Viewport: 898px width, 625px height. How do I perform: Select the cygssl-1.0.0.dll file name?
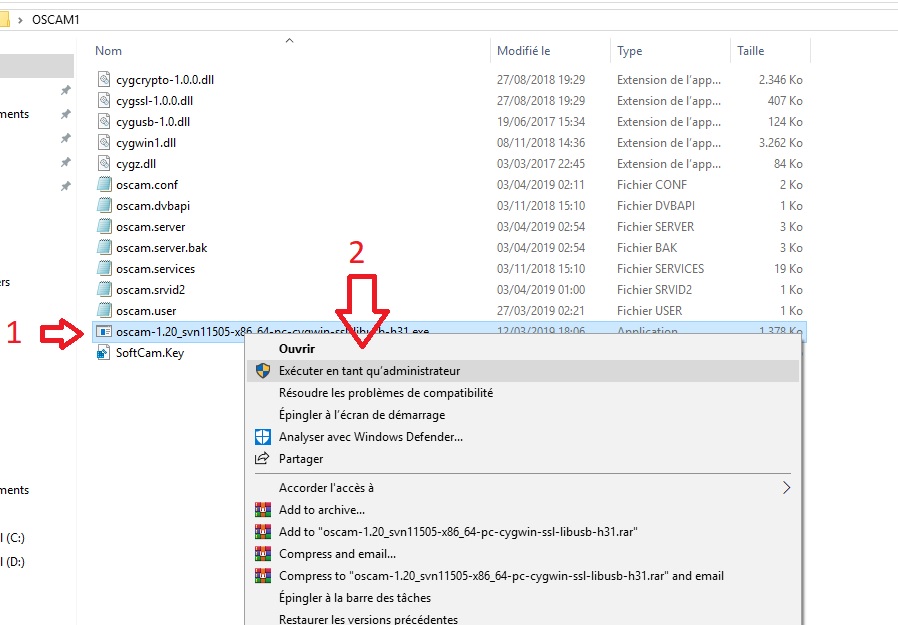[x=155, y=100]
